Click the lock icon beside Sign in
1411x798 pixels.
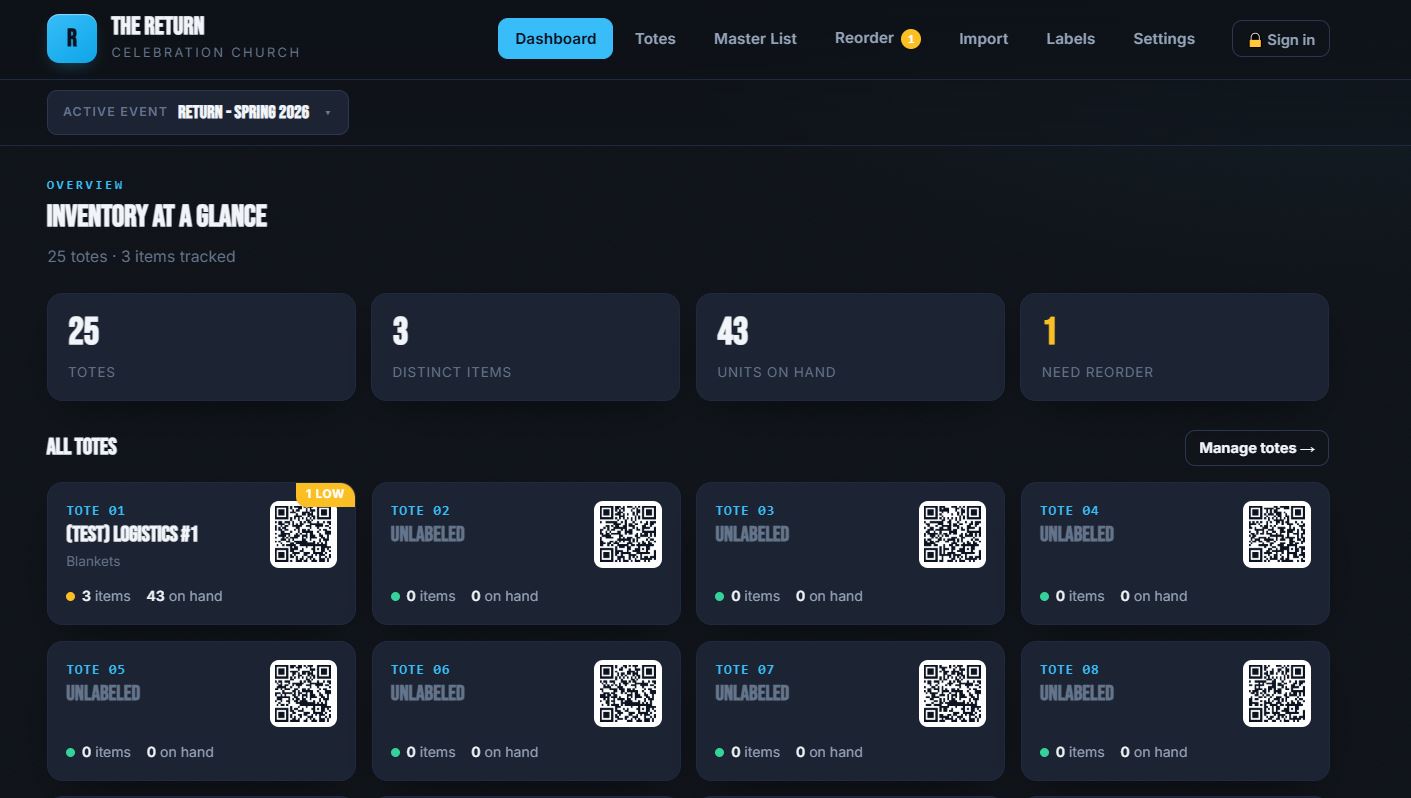point(1254,40)
